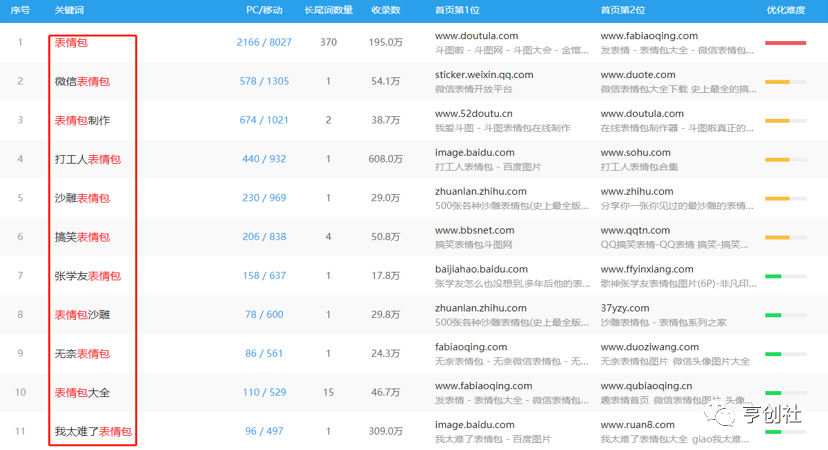Click the 110 / 529 index value
Image resolution: width=828 pixels, height=450 pixels.
click(x=264, y=392)
